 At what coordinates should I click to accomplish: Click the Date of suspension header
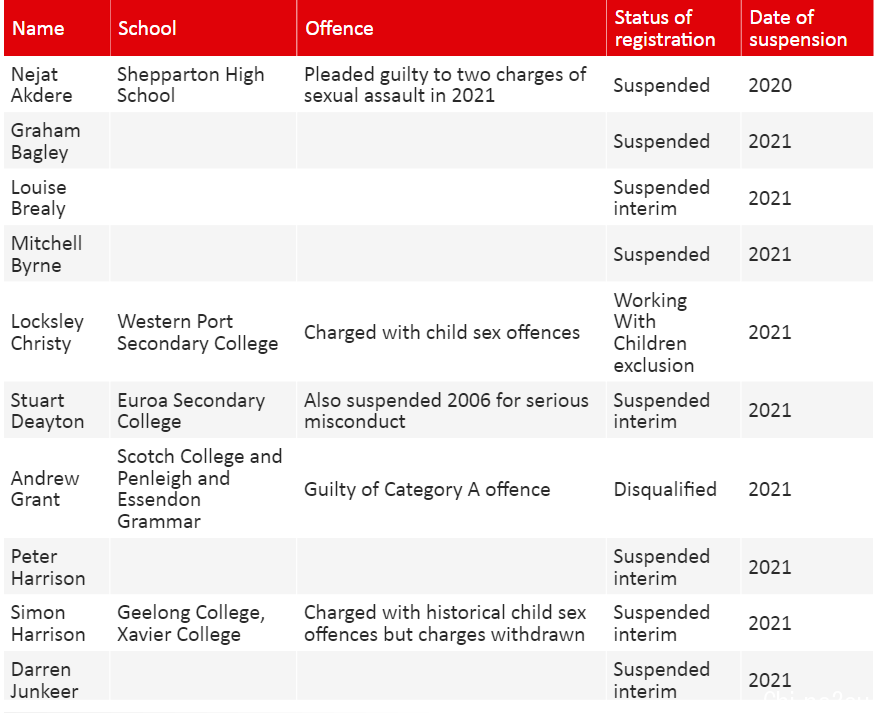(807, 28)
